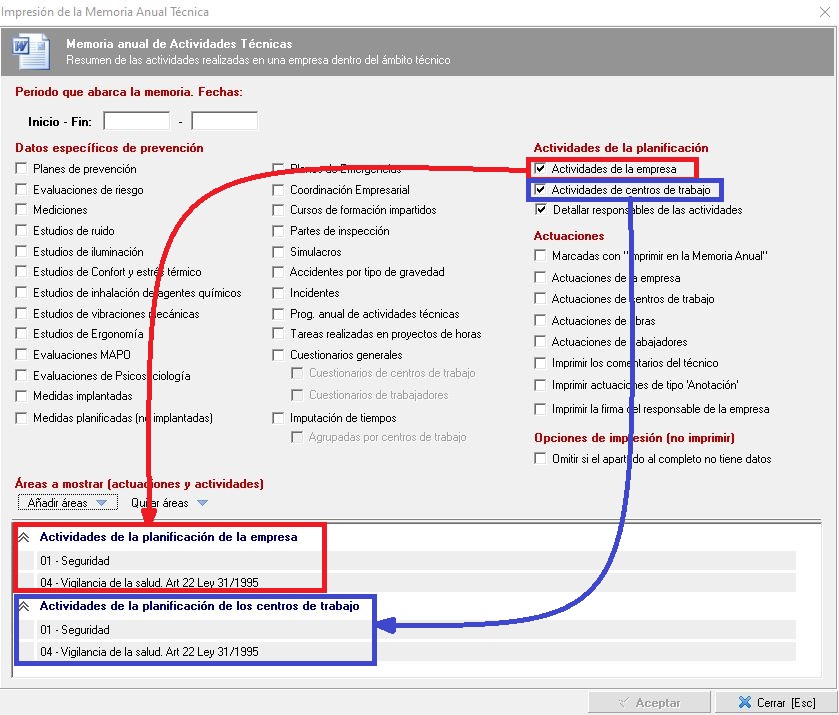The image size is (839, 715).
Task: Toggle Accidentes por tipo de gravedad
Action: pyautogui.click(x=278, y=272)
